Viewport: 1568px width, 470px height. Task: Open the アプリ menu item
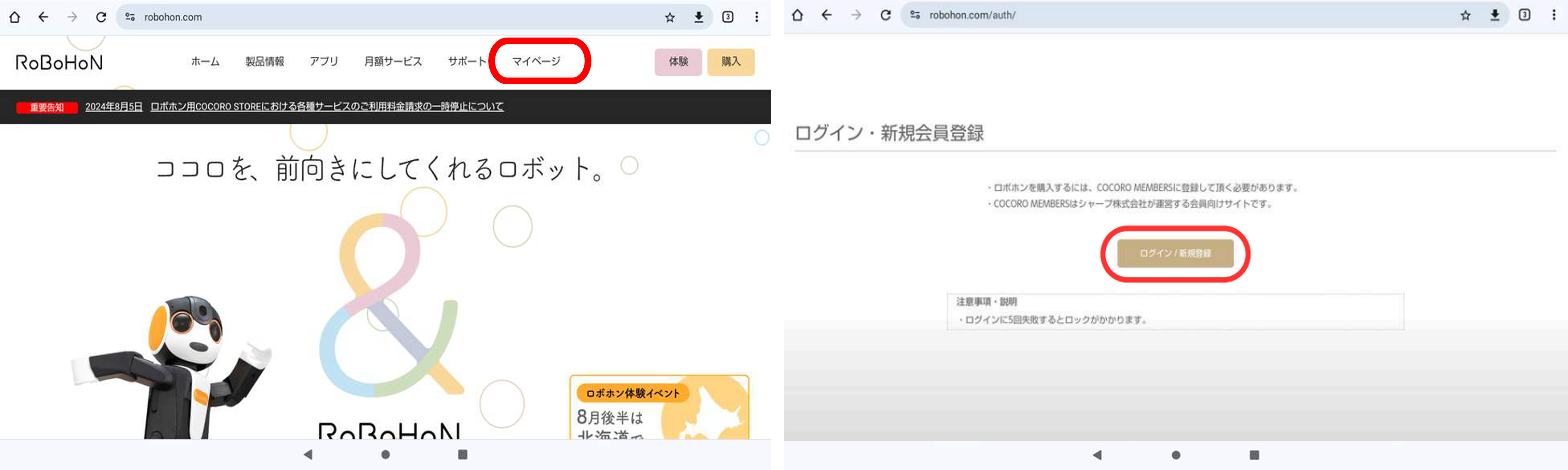point(324,62)
